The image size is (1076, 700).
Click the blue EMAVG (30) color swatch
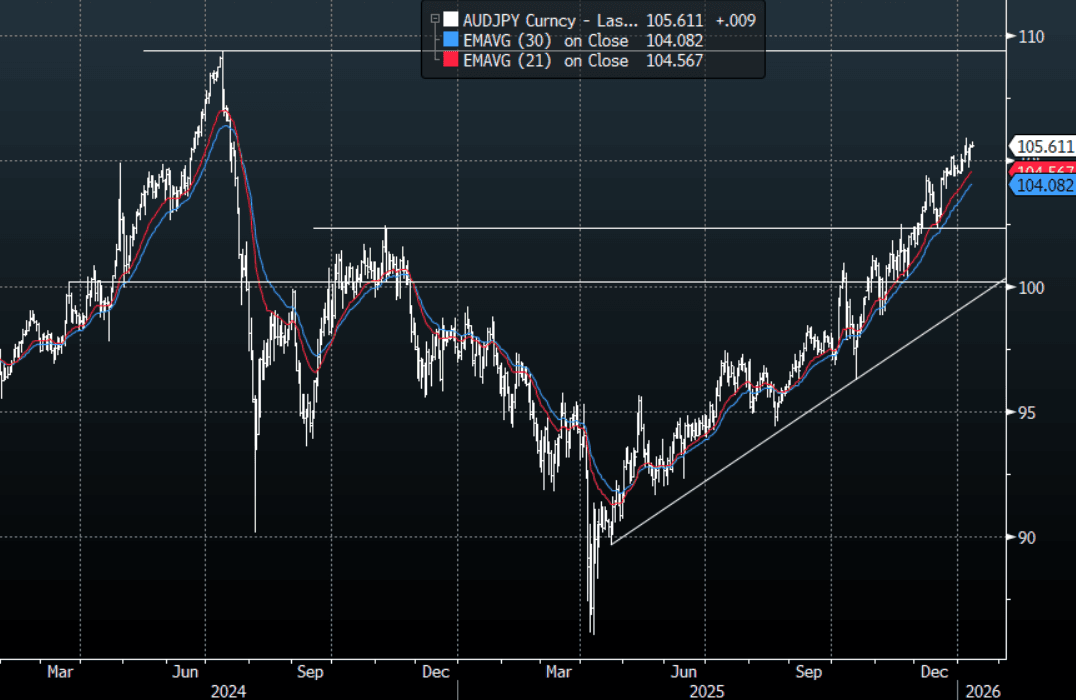[451, 40]
